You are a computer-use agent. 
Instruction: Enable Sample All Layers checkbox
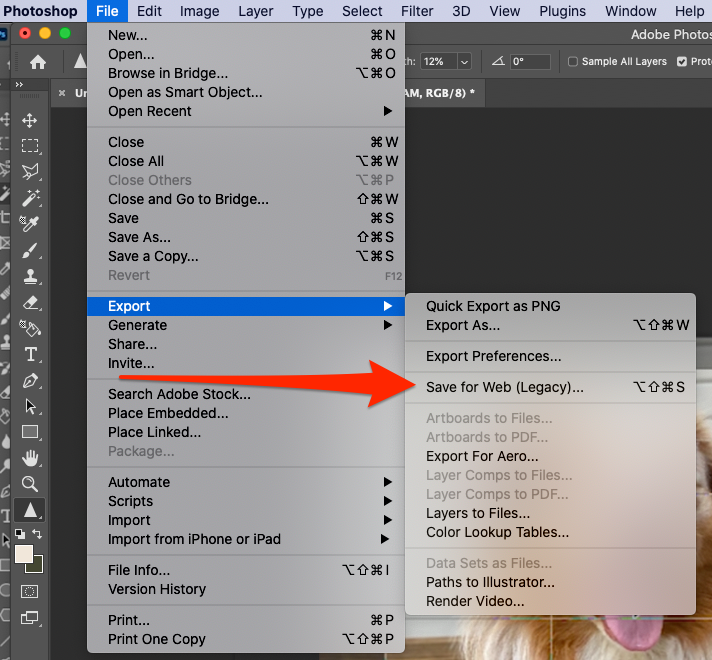(573, 61)
